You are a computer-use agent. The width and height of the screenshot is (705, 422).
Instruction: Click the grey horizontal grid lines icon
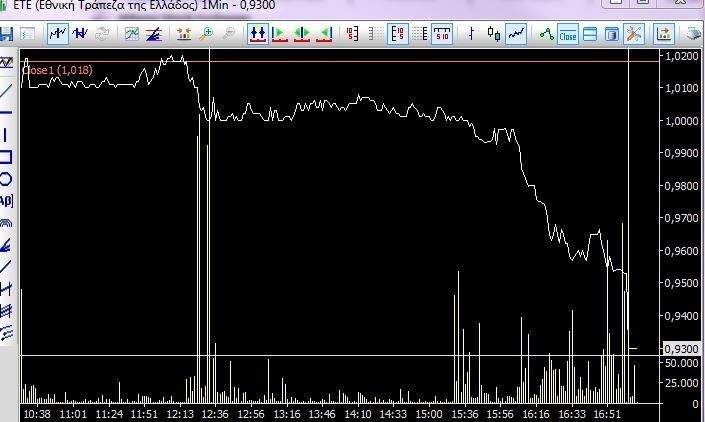(x=375, y=34)
